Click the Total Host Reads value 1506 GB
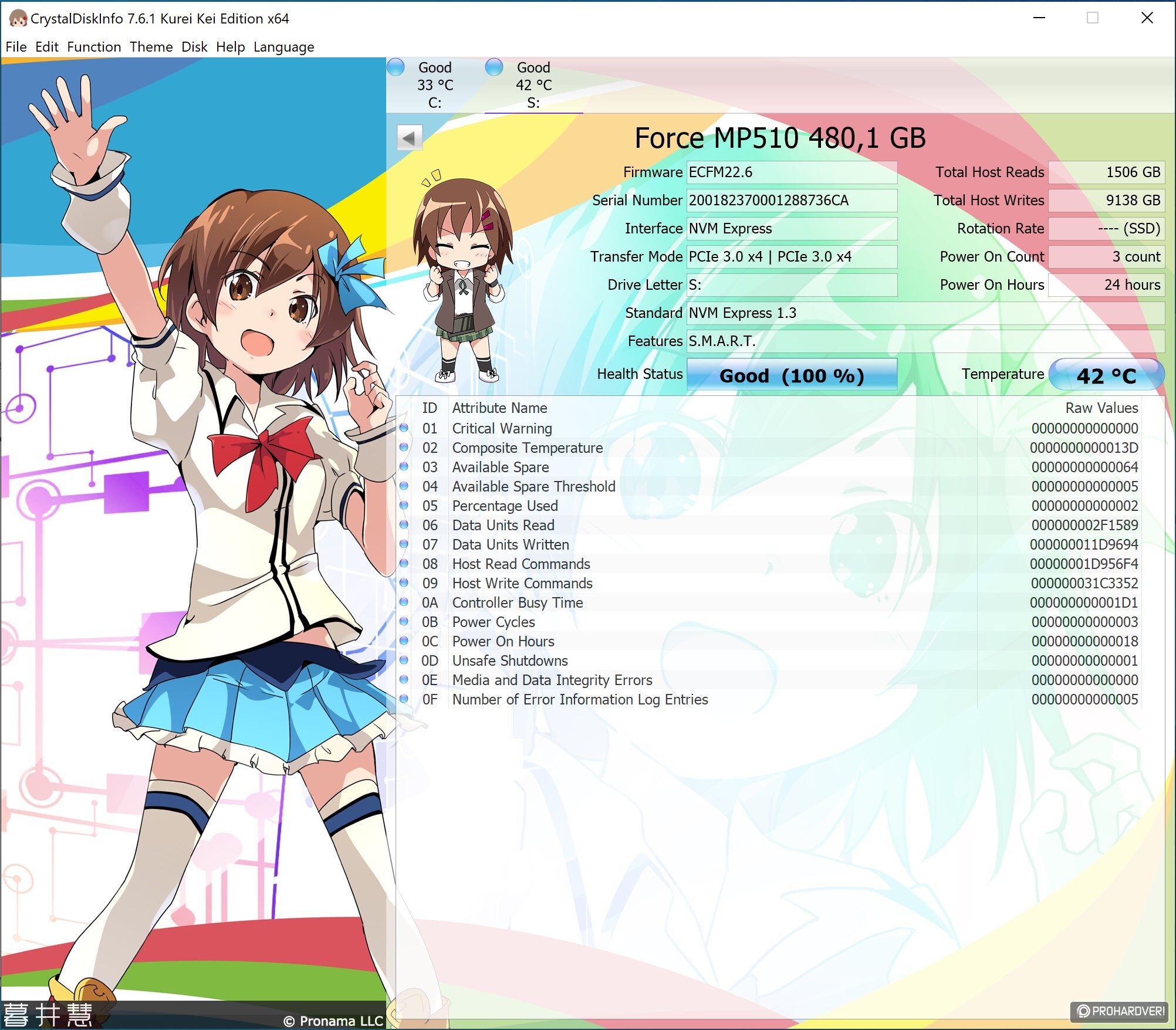1176x1030 pixels. coord(1107,172)
